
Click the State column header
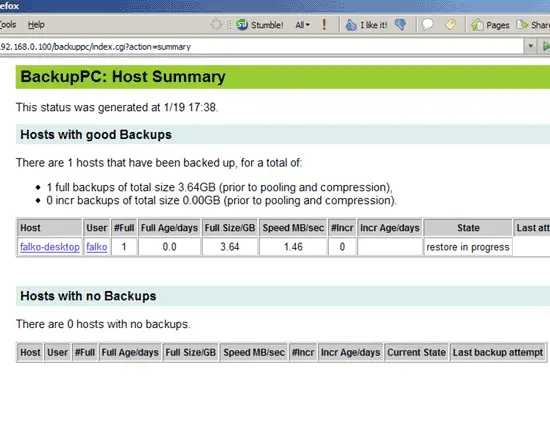468,228
